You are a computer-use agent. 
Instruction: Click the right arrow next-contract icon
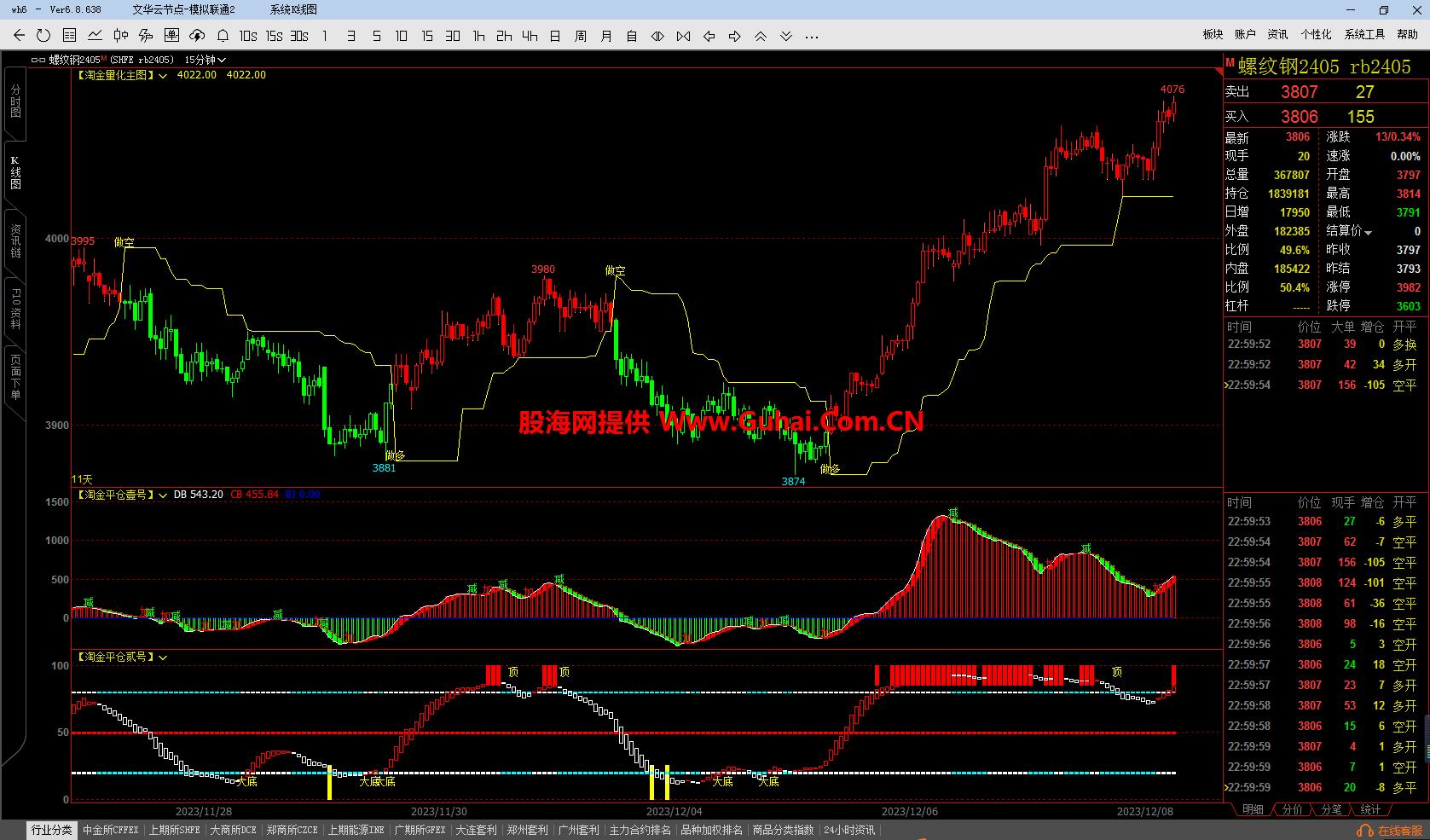tap(734, 36)
